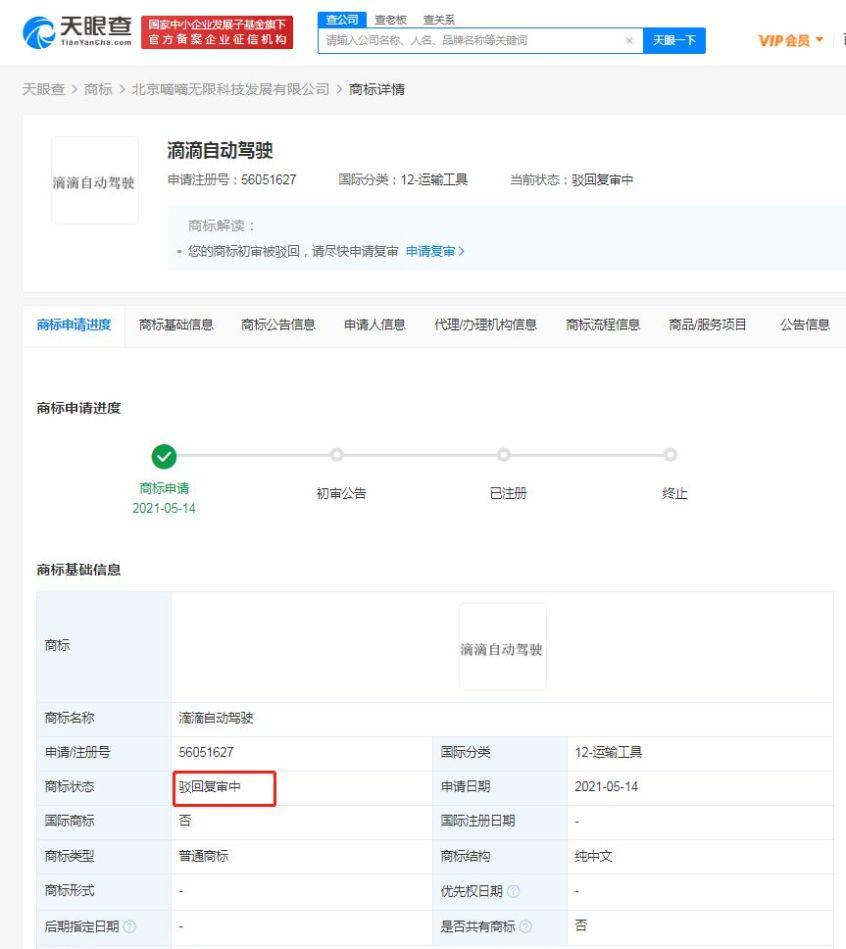Image resolution: width=846 pixels, height=949 pixels.
Task: Click the 国际分类：12-运输工具 header text
Action: pos(403,180)
